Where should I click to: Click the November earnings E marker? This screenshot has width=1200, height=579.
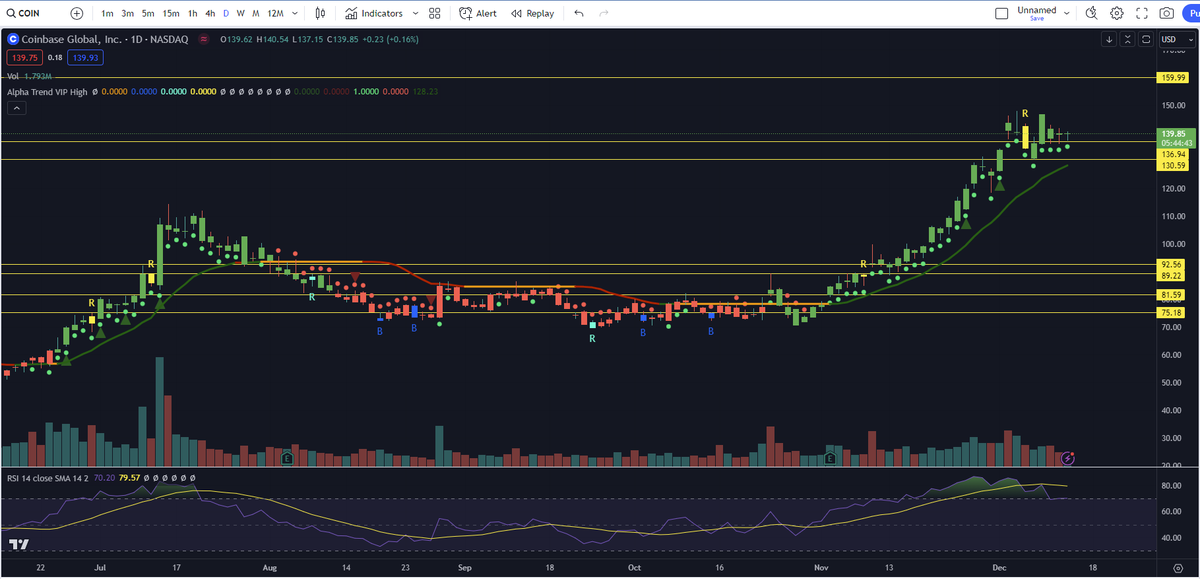click(x=831, y=458)
